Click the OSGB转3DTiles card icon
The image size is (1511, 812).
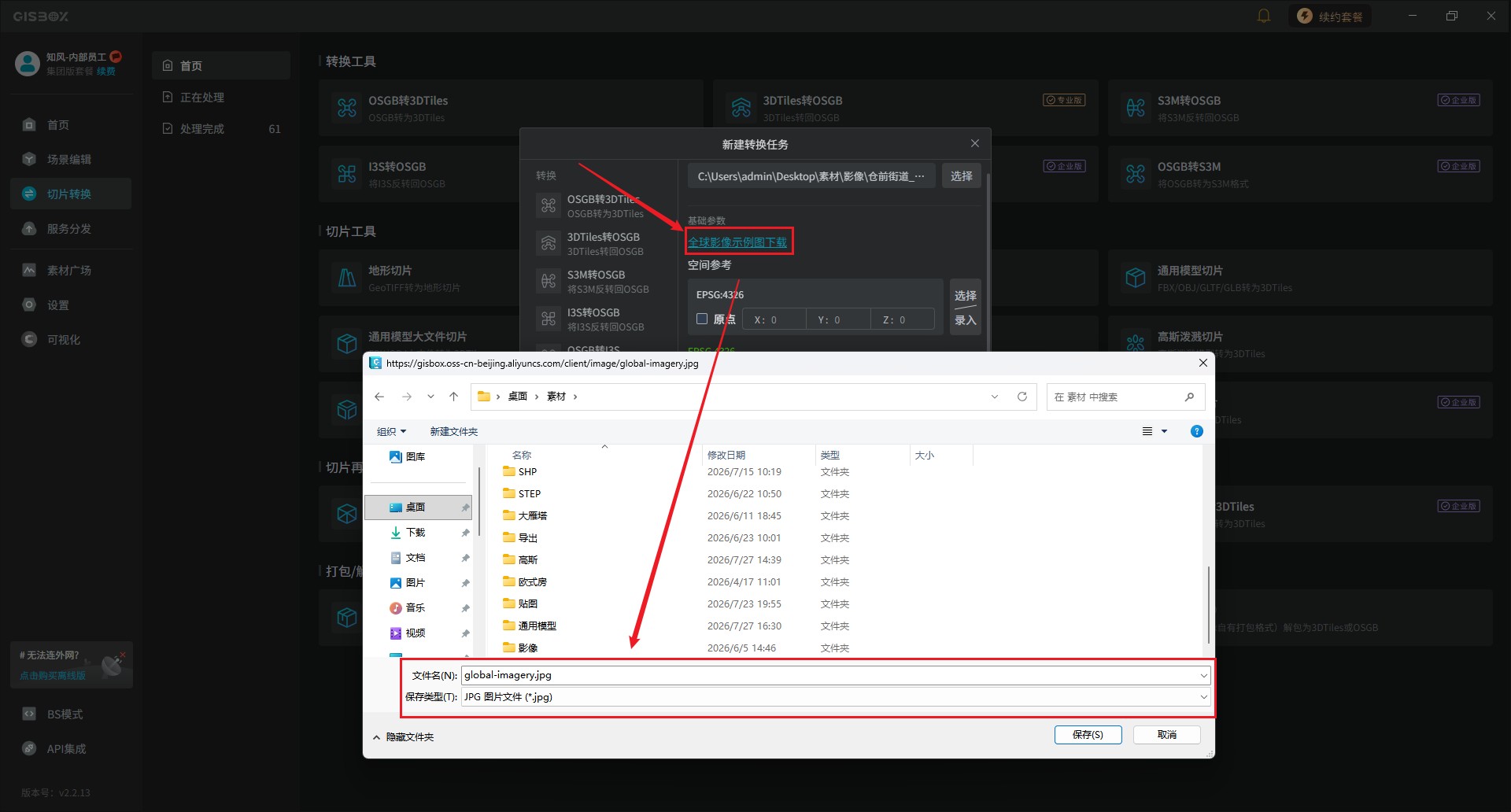[347, 108]
